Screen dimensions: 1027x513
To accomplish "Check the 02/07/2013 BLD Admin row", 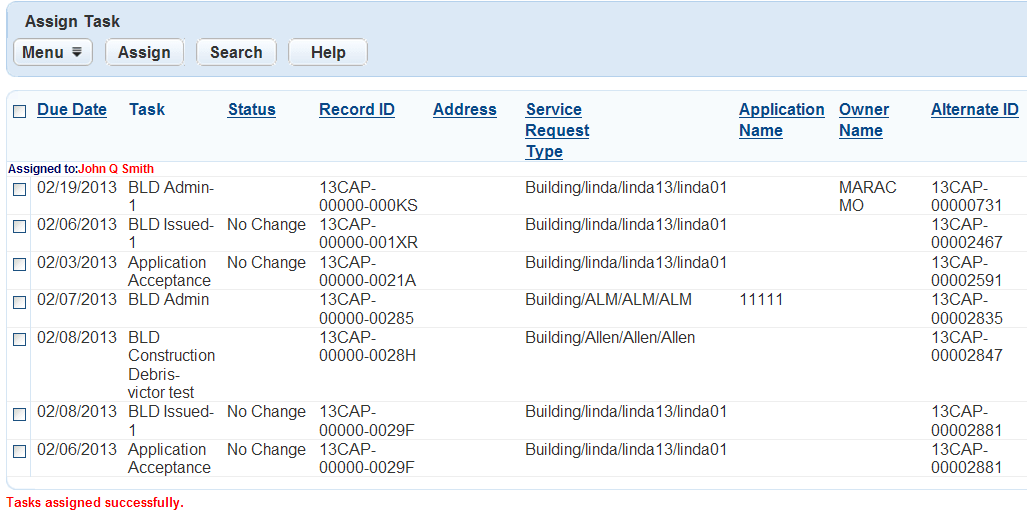I will click(x=19, y=302).
